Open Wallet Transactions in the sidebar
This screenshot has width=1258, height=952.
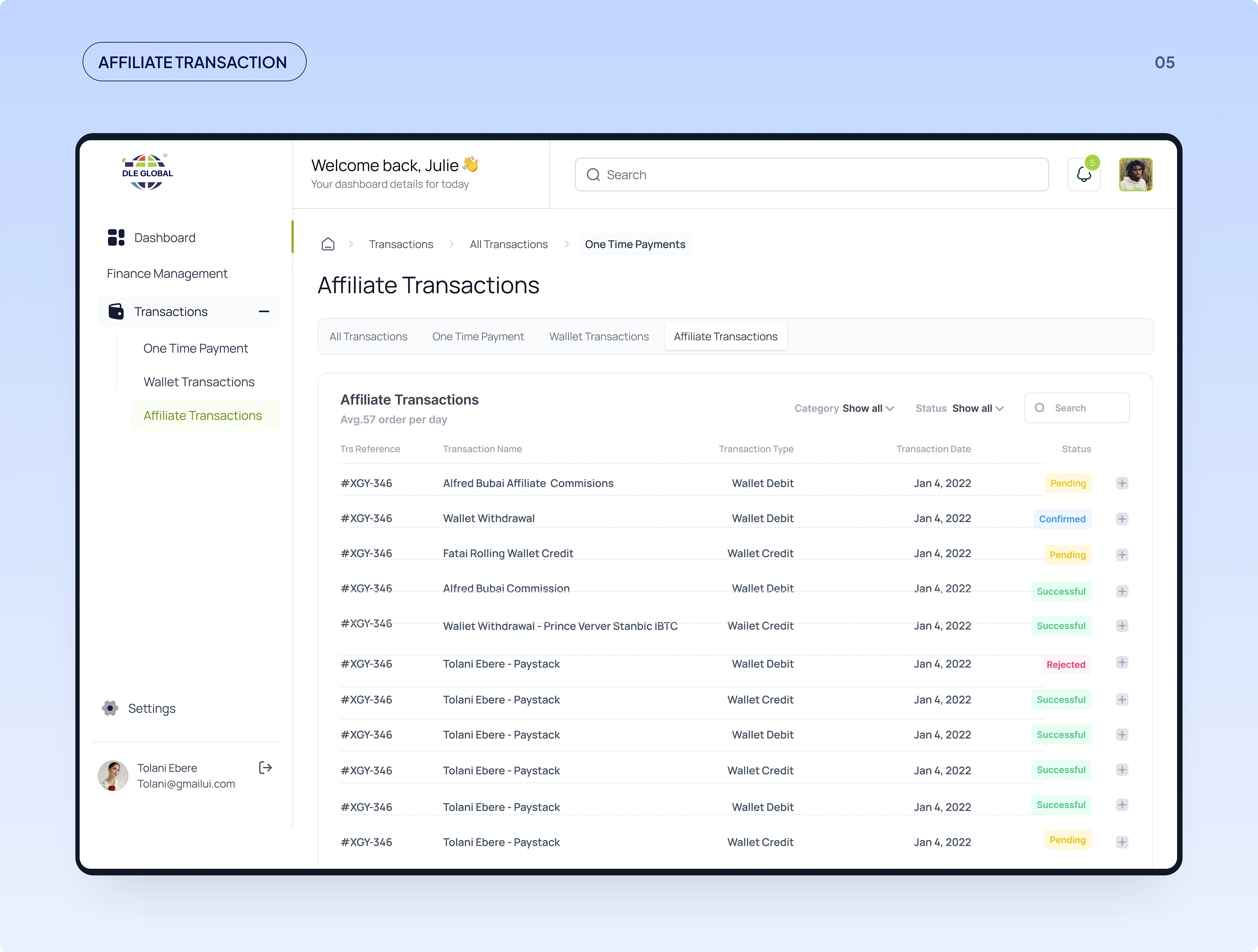pyautogui.click(x=199, y=382)
